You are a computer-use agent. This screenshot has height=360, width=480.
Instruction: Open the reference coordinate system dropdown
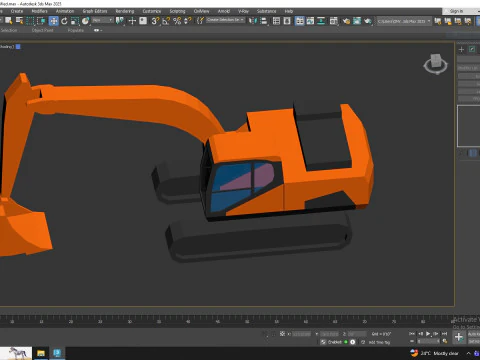pos(103,20)
